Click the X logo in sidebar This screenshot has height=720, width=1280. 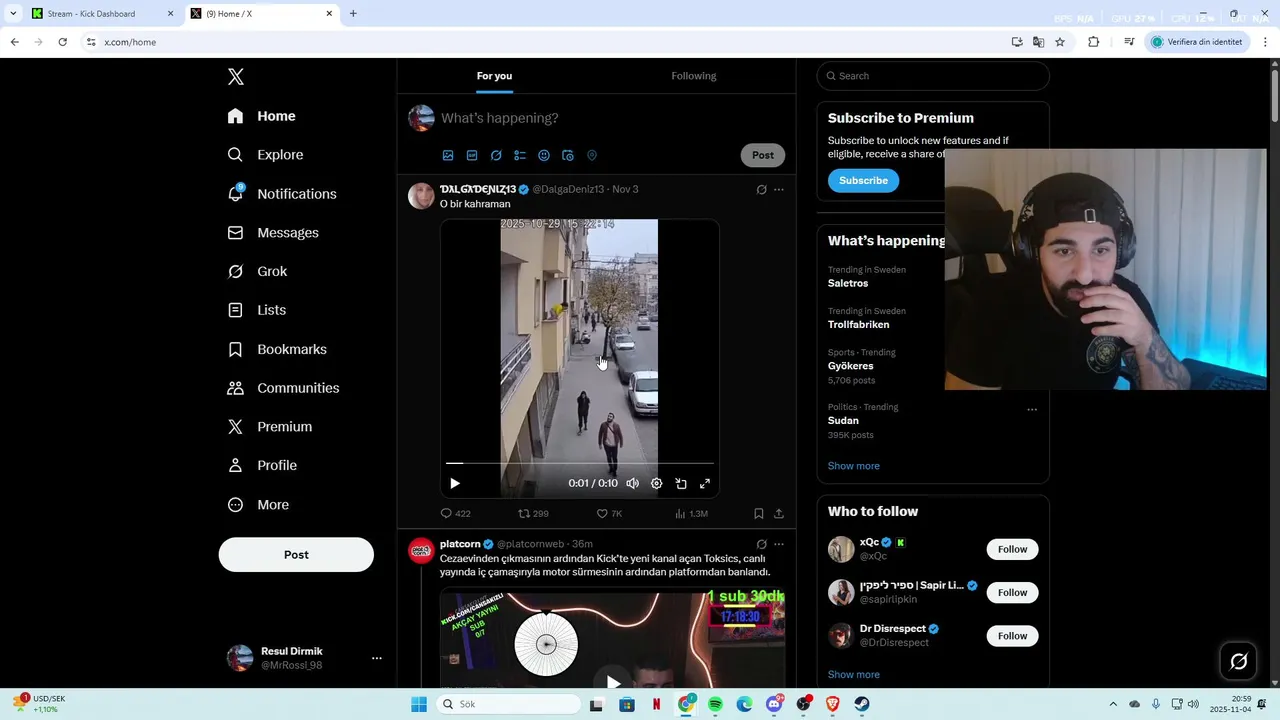pyautogui.click(x=235, y=77)
